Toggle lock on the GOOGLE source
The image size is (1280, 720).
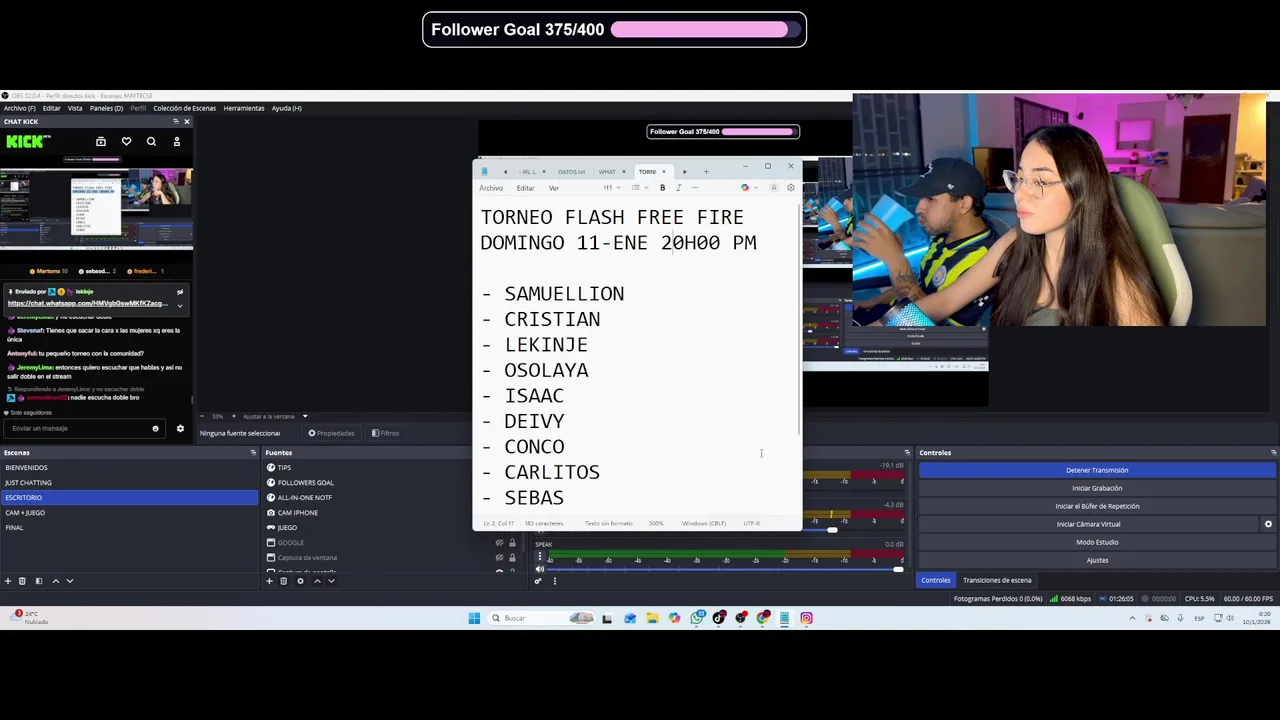[512, 543]
